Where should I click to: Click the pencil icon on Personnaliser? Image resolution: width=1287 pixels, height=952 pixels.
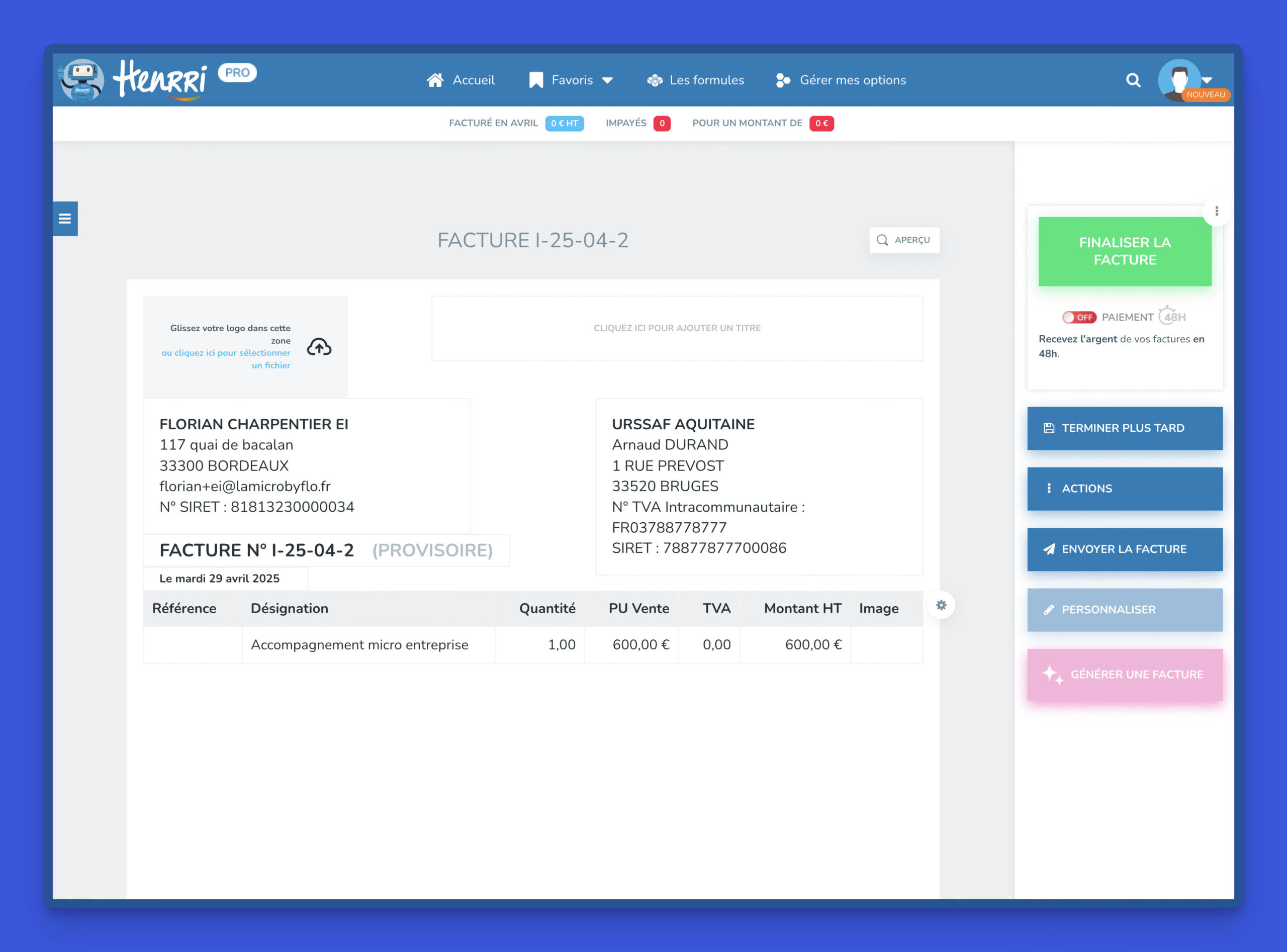[x=1049, y=610]
